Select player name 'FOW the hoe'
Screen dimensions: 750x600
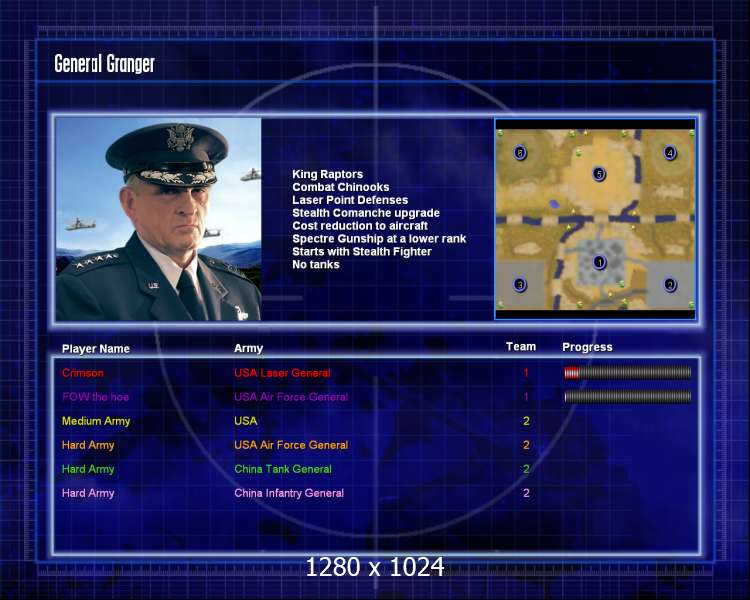95,397
